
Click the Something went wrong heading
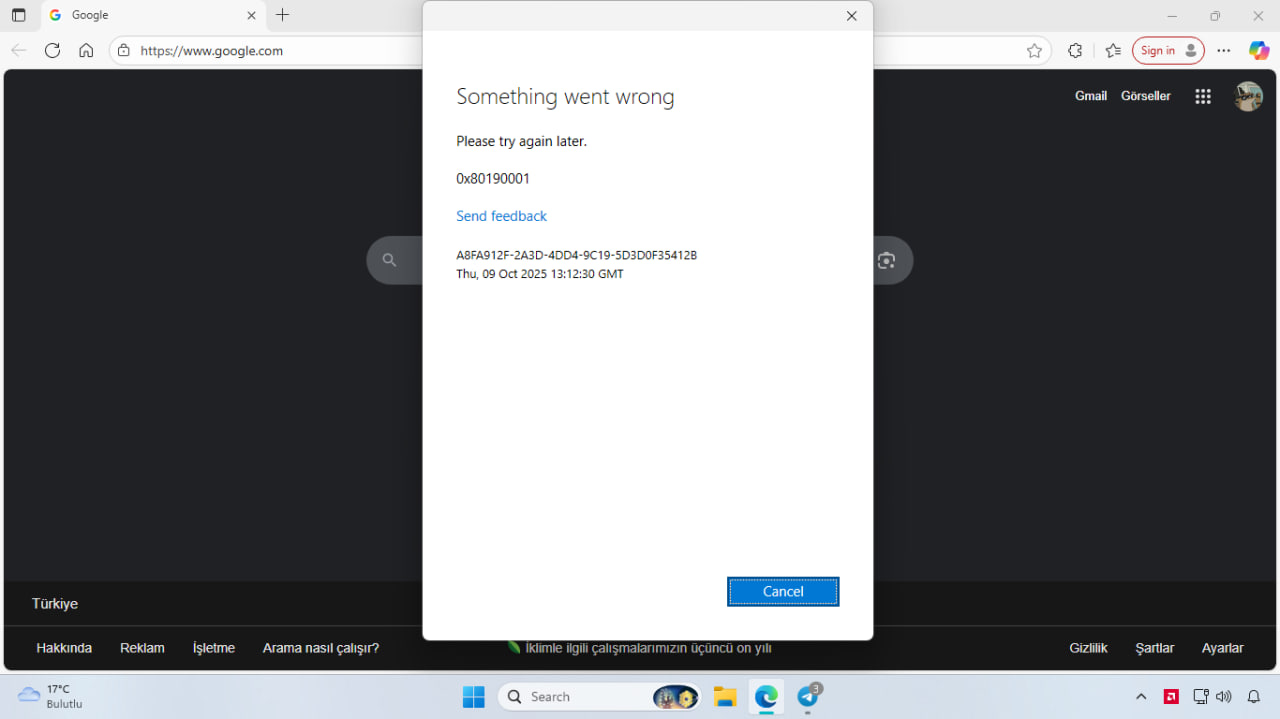(x=565, y=97)
